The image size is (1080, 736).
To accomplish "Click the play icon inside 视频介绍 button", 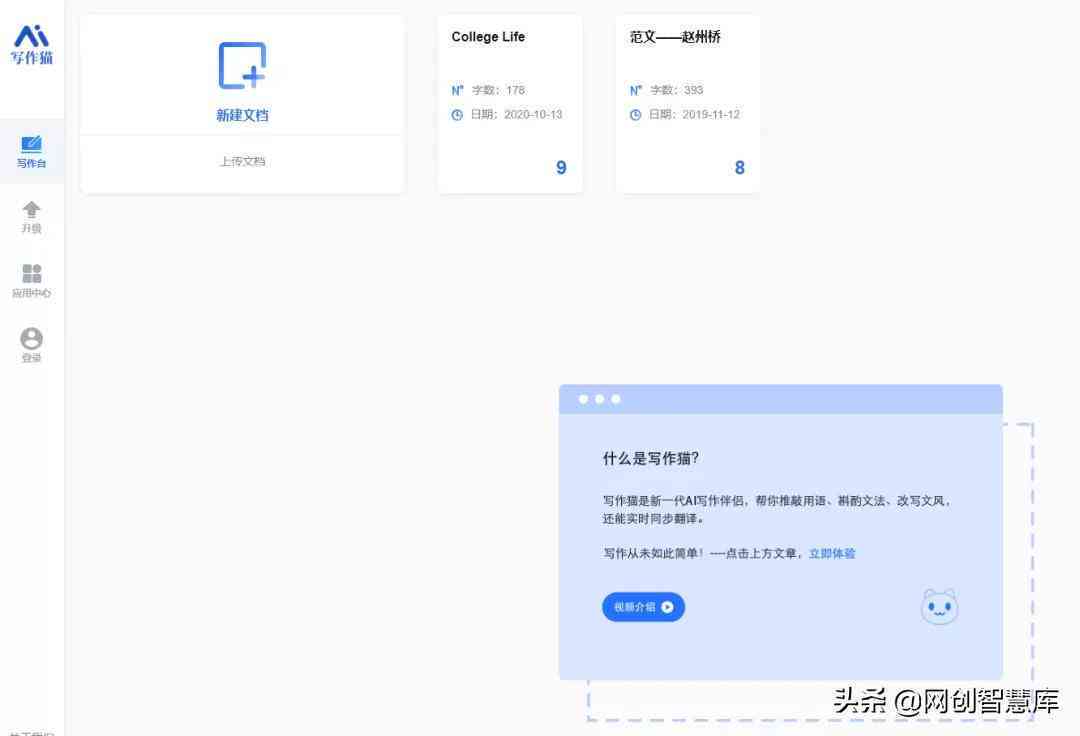I will [x=668, y=607].
